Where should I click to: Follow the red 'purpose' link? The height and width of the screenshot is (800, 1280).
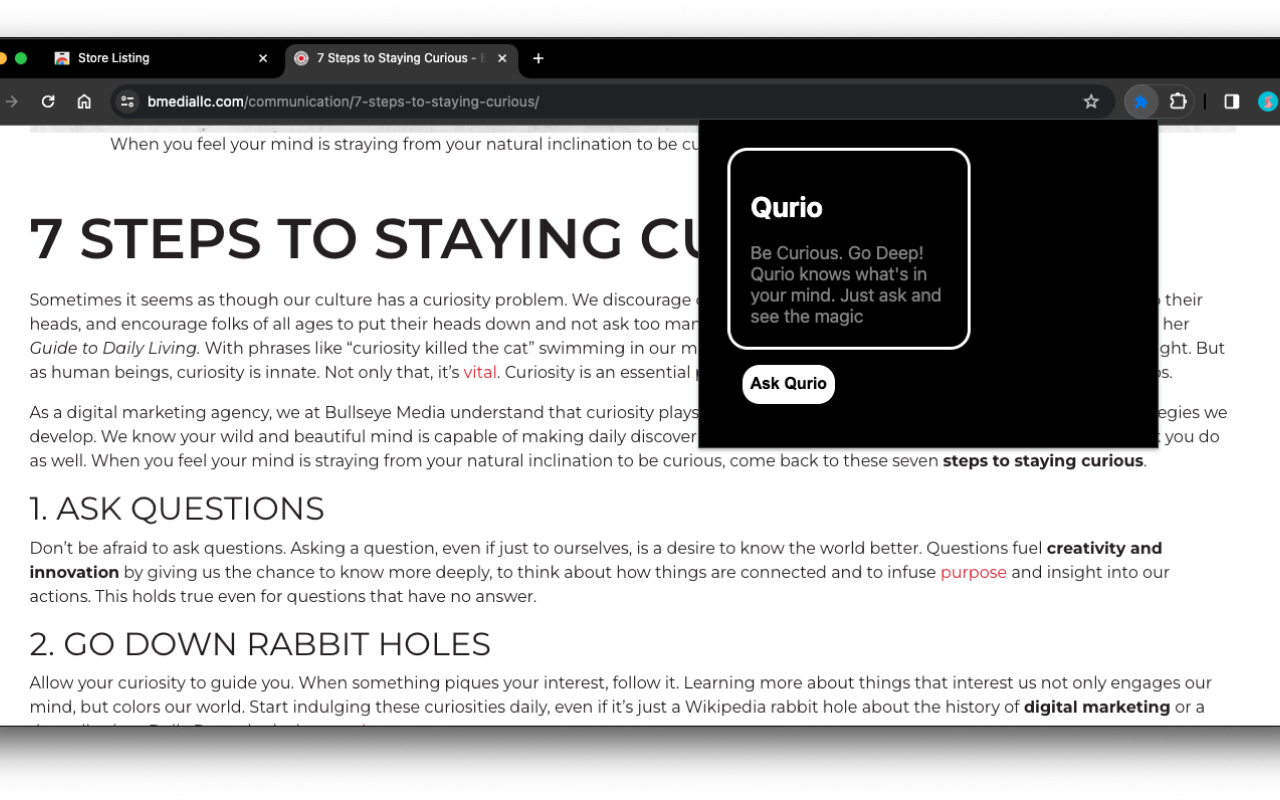(x=973, y=572)
